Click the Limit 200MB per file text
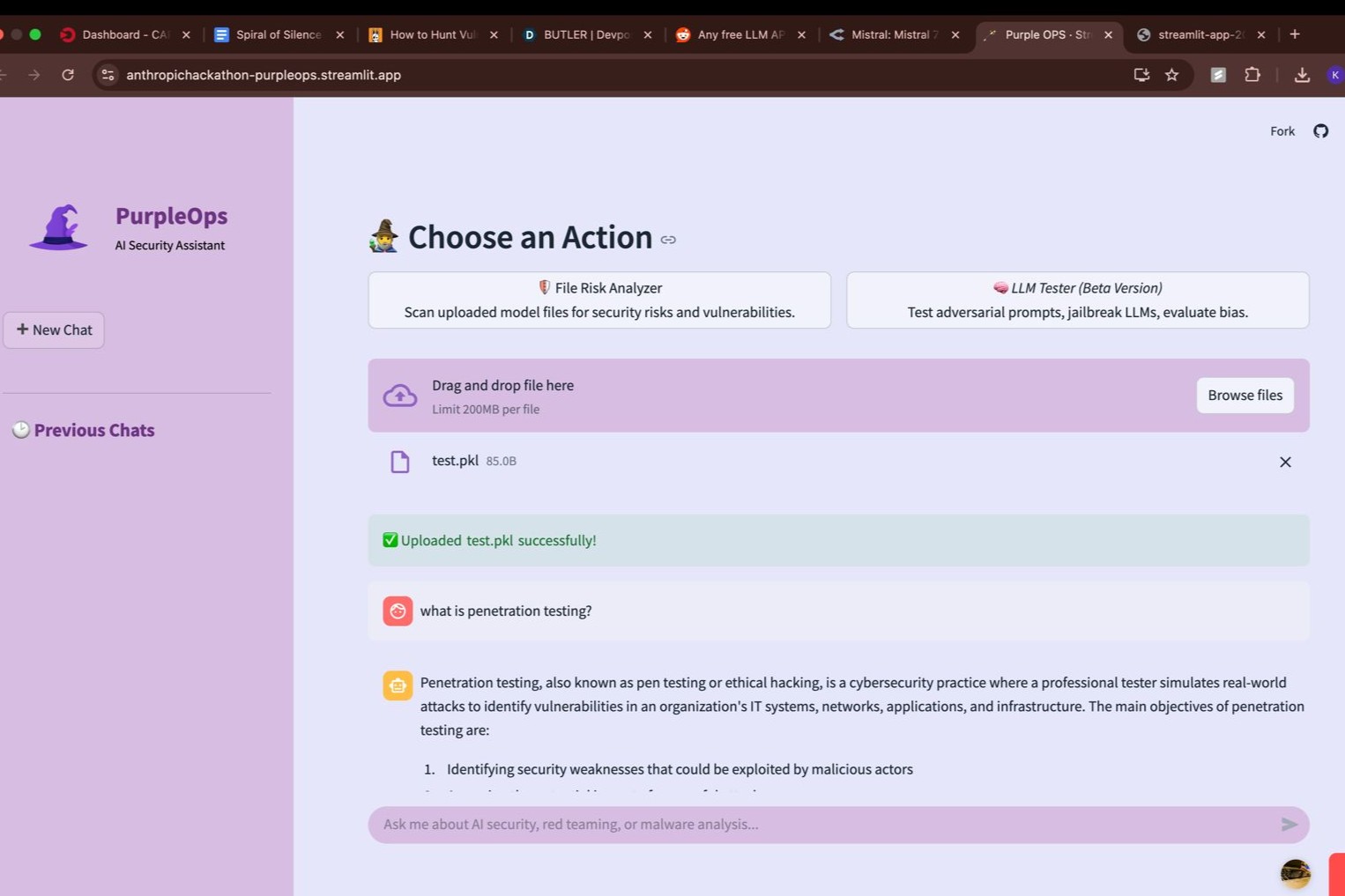Screen dimensions: 1345x896 [x=486, y=410]
